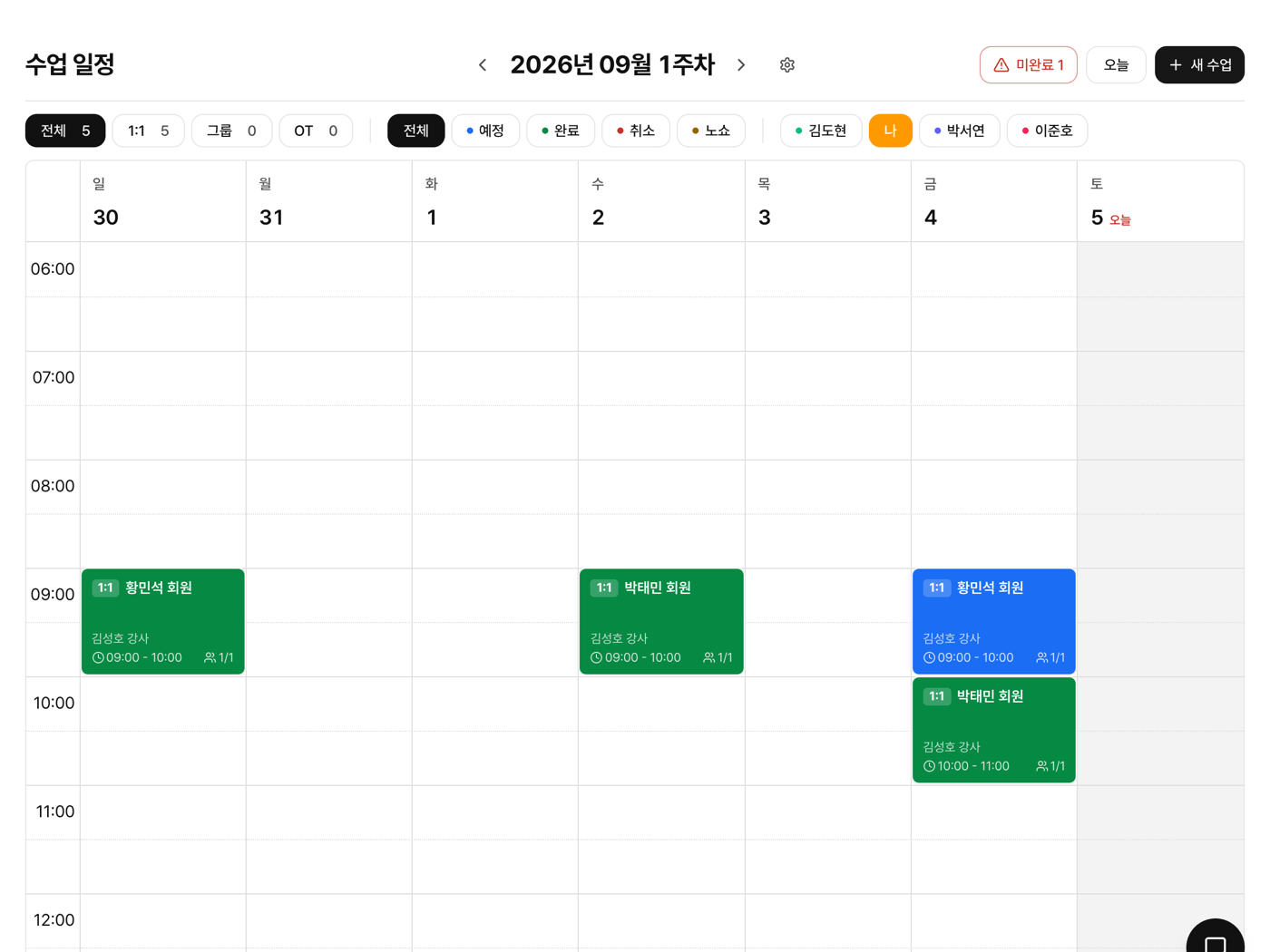Select the 전체 status filter
This screenshot has width=1270, height=952.
tap(416, 131)
